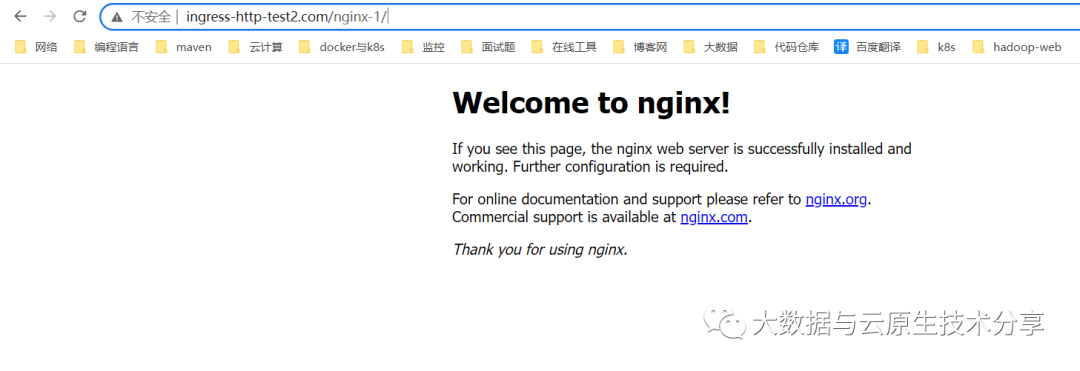Image resolution: width=1080 pixels, height=371 pixels.
Task: Open the 博客网 bookmarks folder
Action: pos(640,47)
